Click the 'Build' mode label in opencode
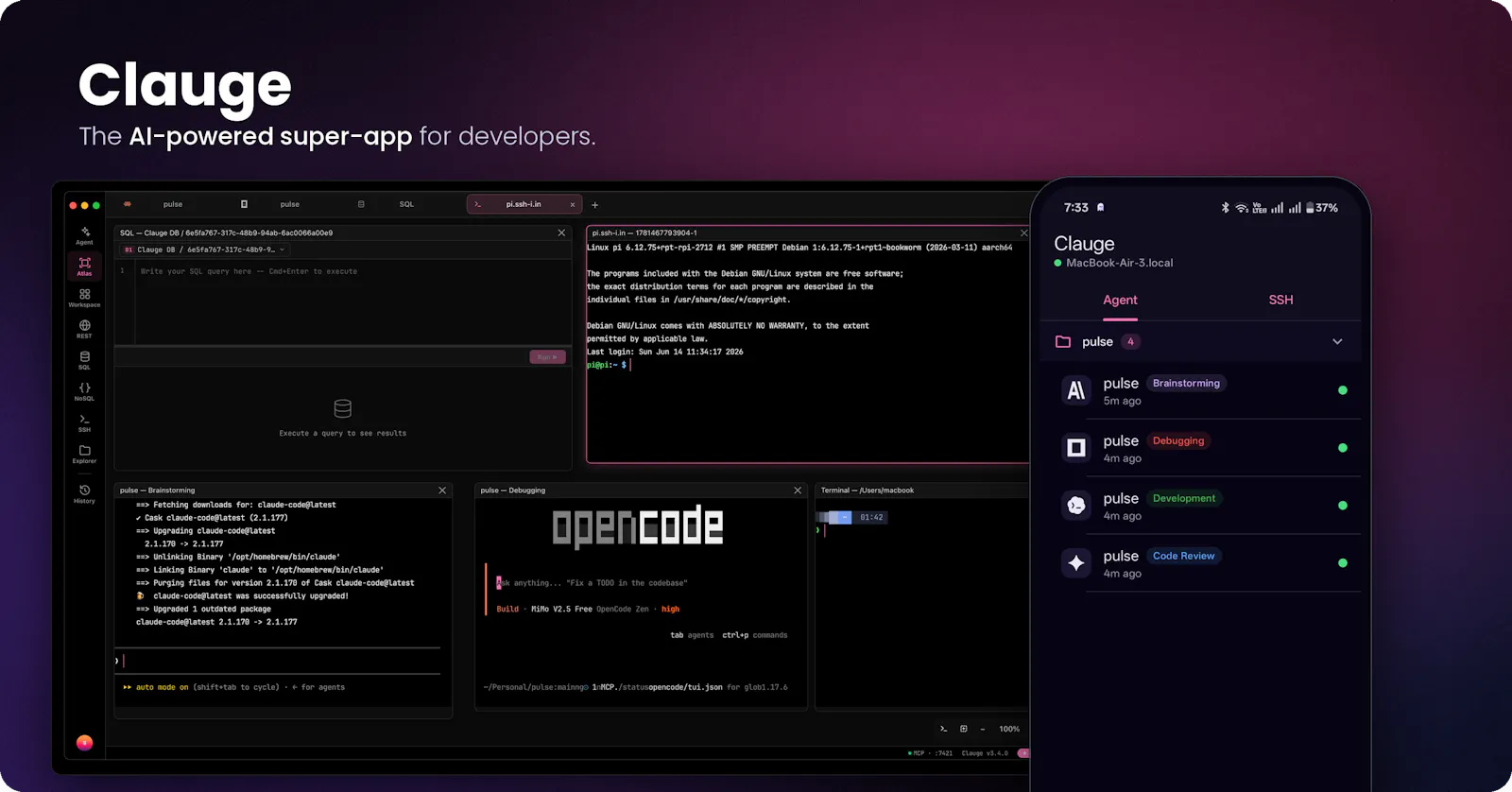 coord(507,610)
